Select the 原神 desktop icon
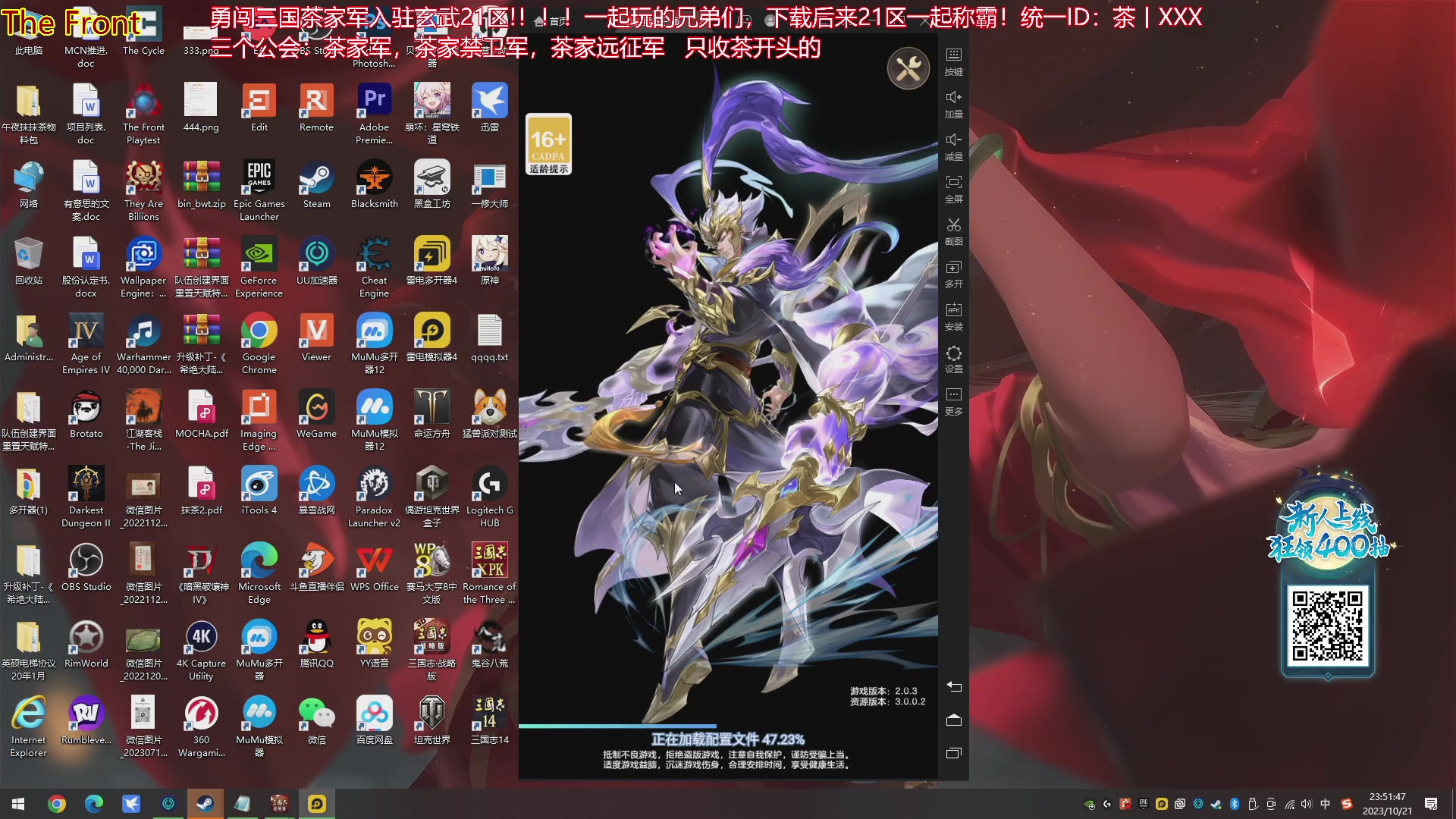 click(489, 261)
